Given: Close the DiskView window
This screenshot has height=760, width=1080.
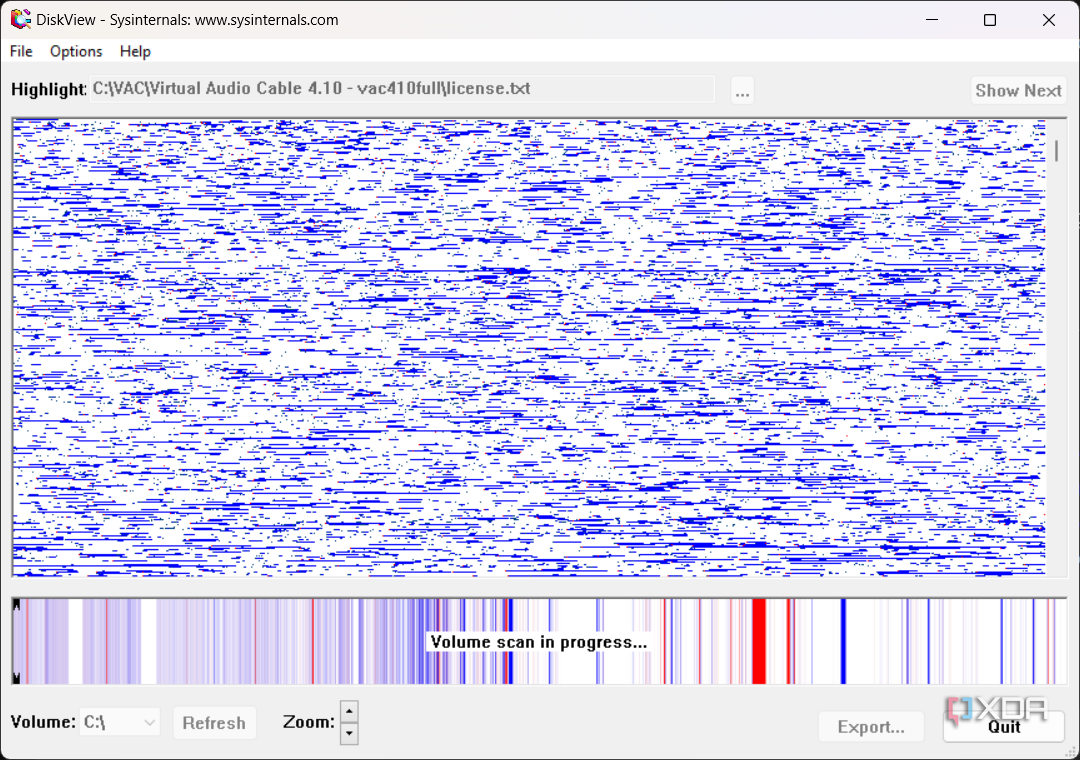Looking at the screenshot, I should pyautogui.click(x=1048, y=19).
